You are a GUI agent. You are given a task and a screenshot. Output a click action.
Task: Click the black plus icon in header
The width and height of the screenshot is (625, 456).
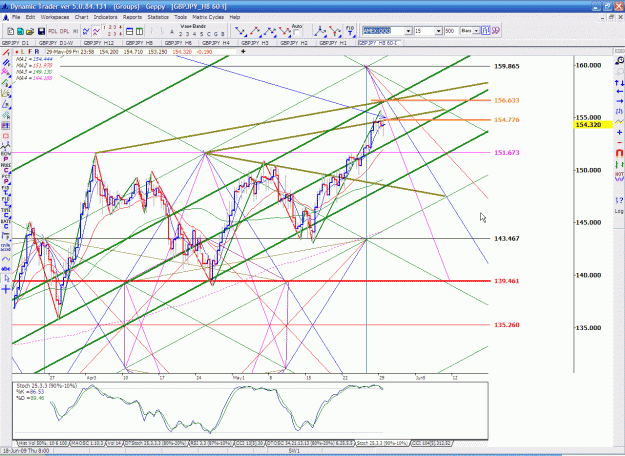[243, 51]
